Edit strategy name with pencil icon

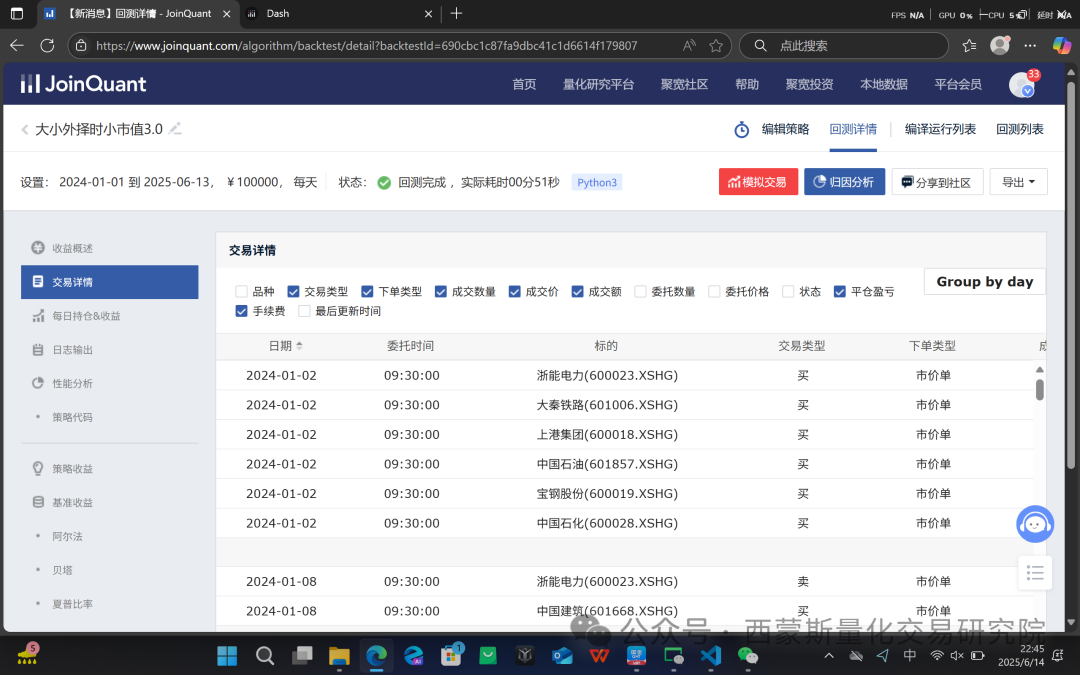click(x=176, y=129)
